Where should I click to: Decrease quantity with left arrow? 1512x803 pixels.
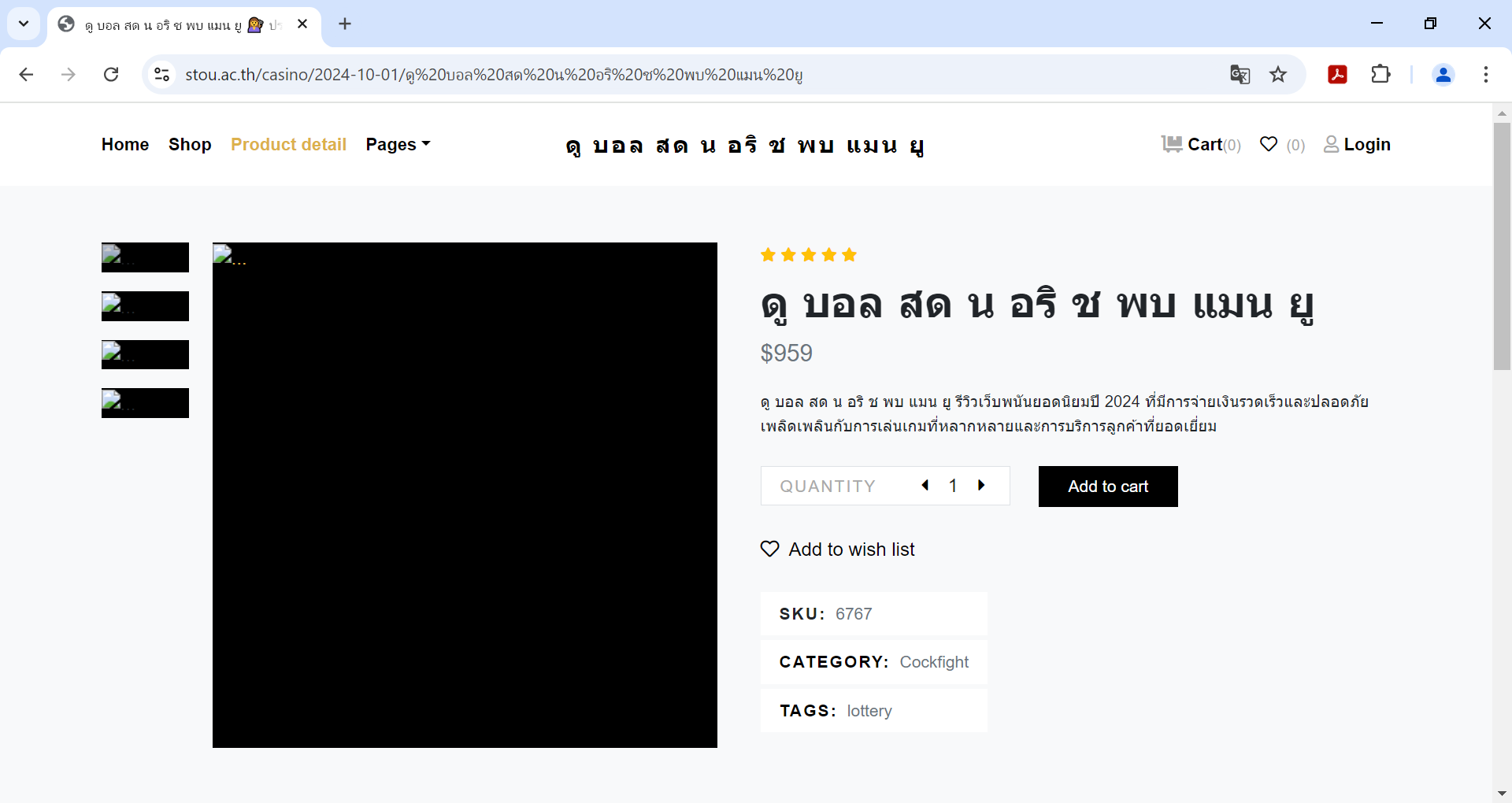(925, 486)
